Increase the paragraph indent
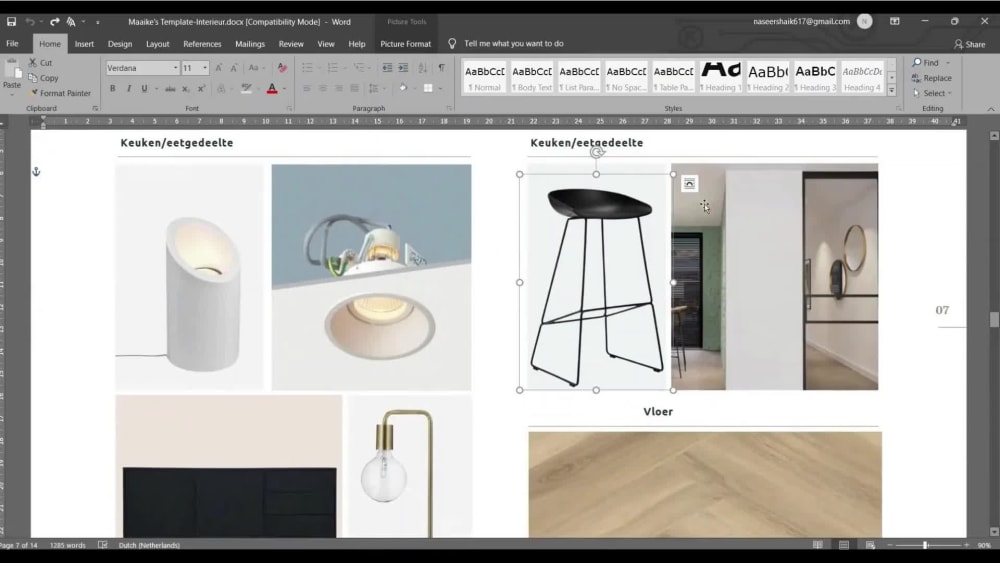 click(x=403, y=68)
